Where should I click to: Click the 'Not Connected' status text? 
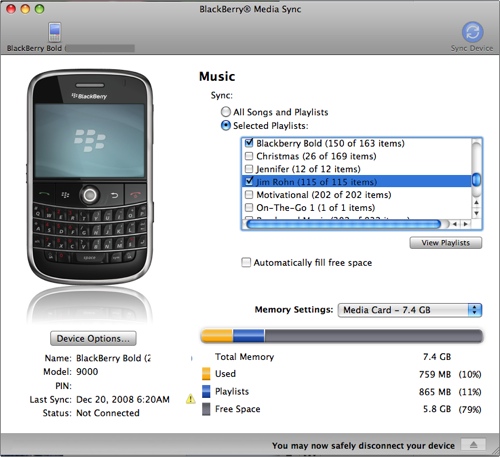click(108, 413)
